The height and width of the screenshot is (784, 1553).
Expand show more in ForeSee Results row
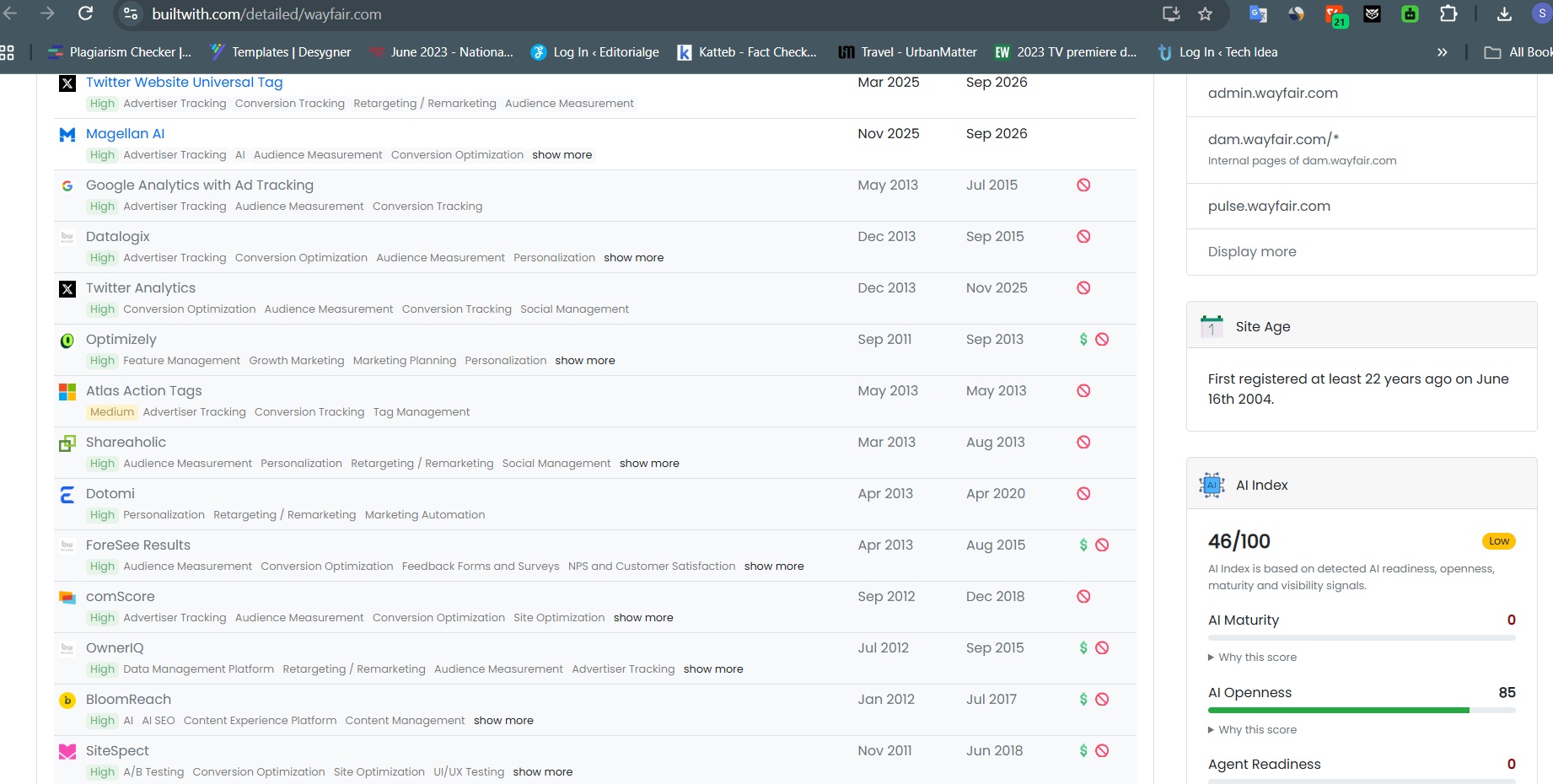tap(774, 567)
